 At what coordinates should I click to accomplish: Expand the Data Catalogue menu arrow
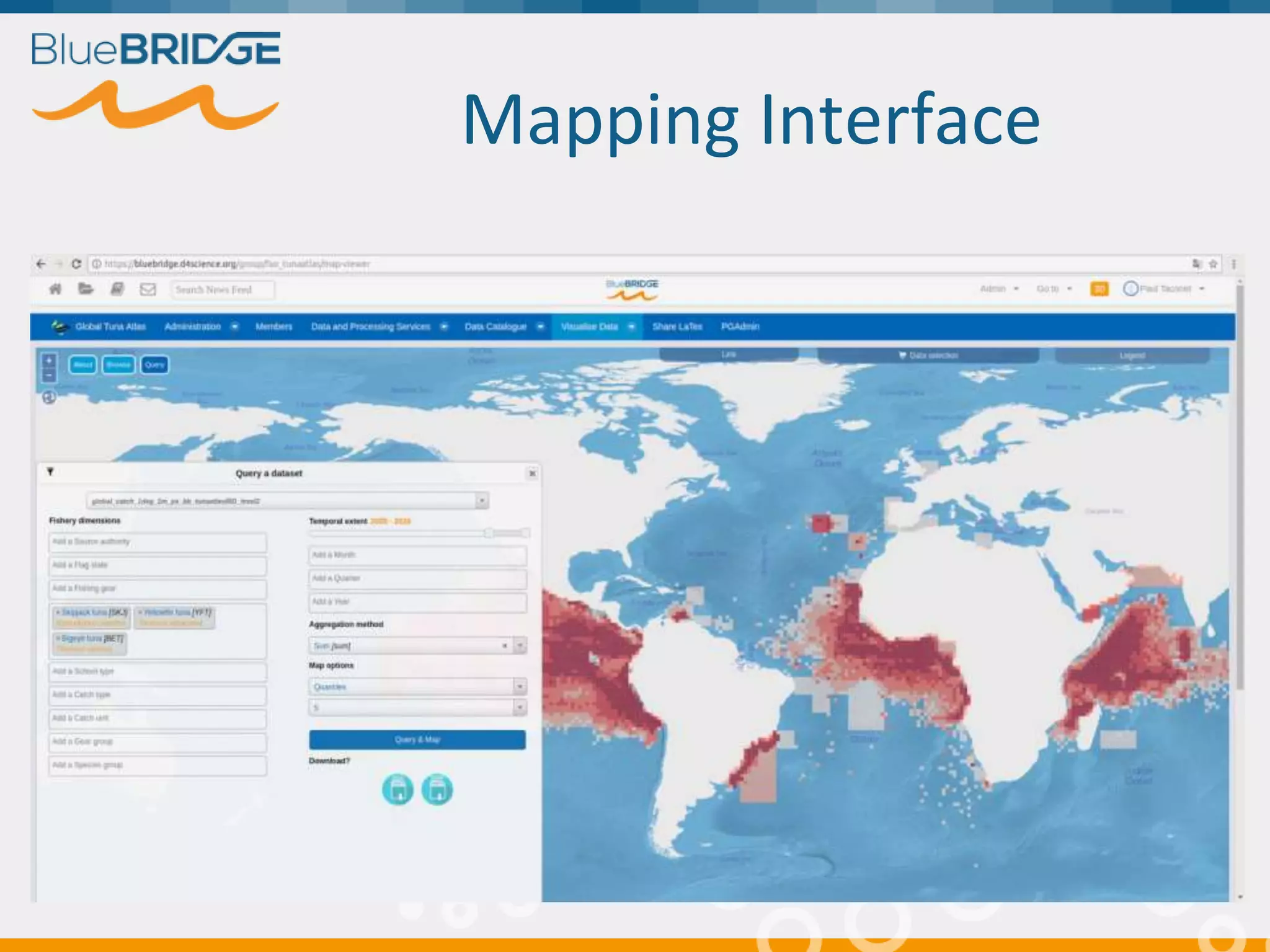pos(540,327)
